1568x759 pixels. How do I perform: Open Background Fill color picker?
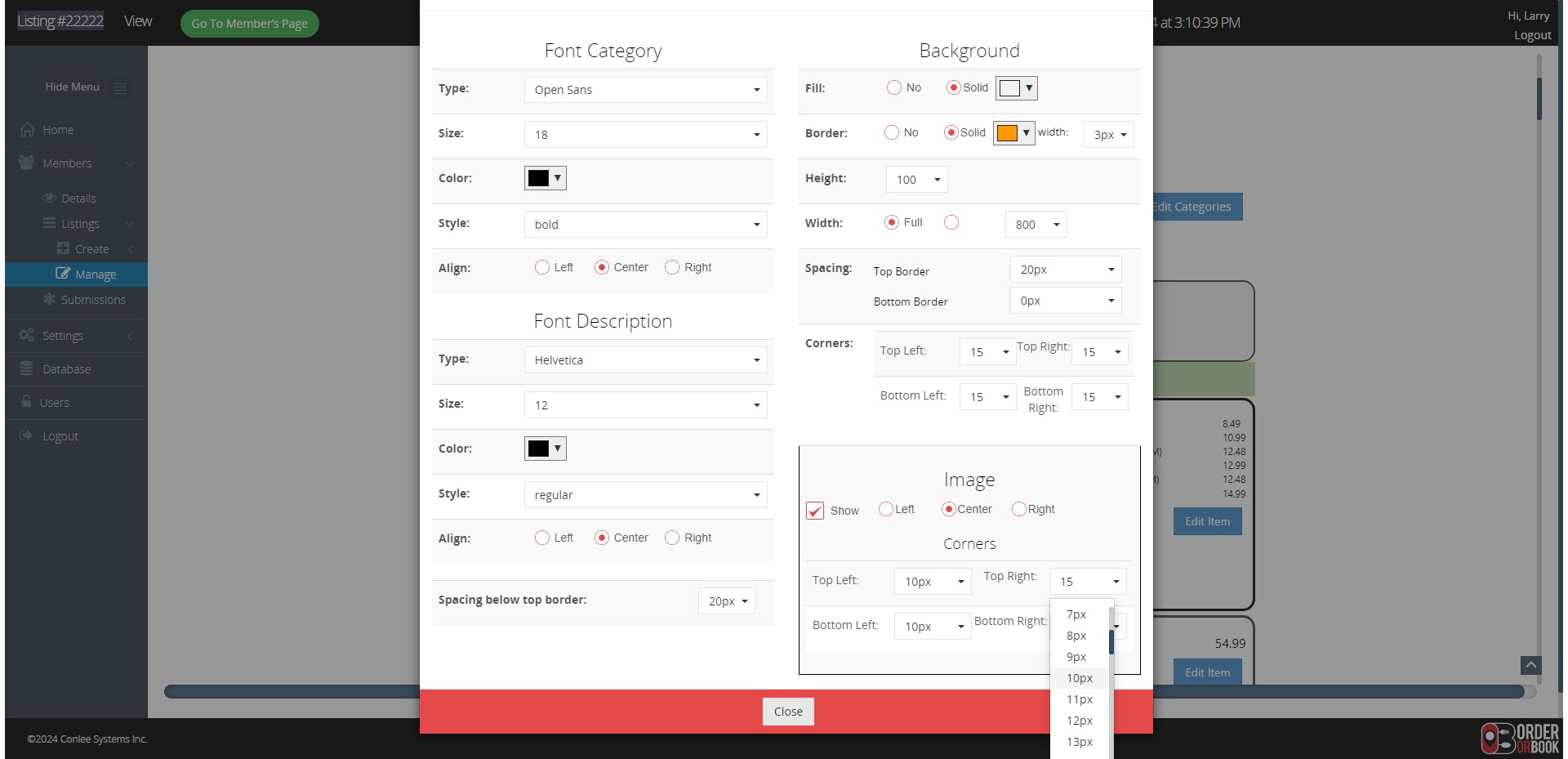point(1017,88)
